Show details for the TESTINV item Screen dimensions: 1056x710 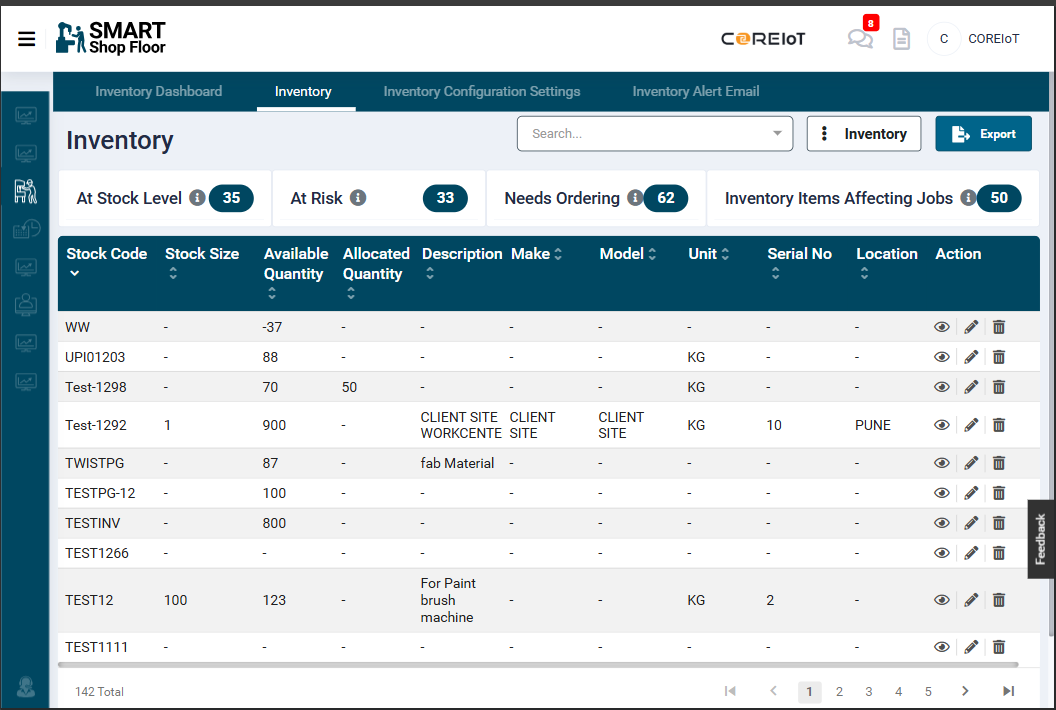pyautogui.click(x=941, y=523)
